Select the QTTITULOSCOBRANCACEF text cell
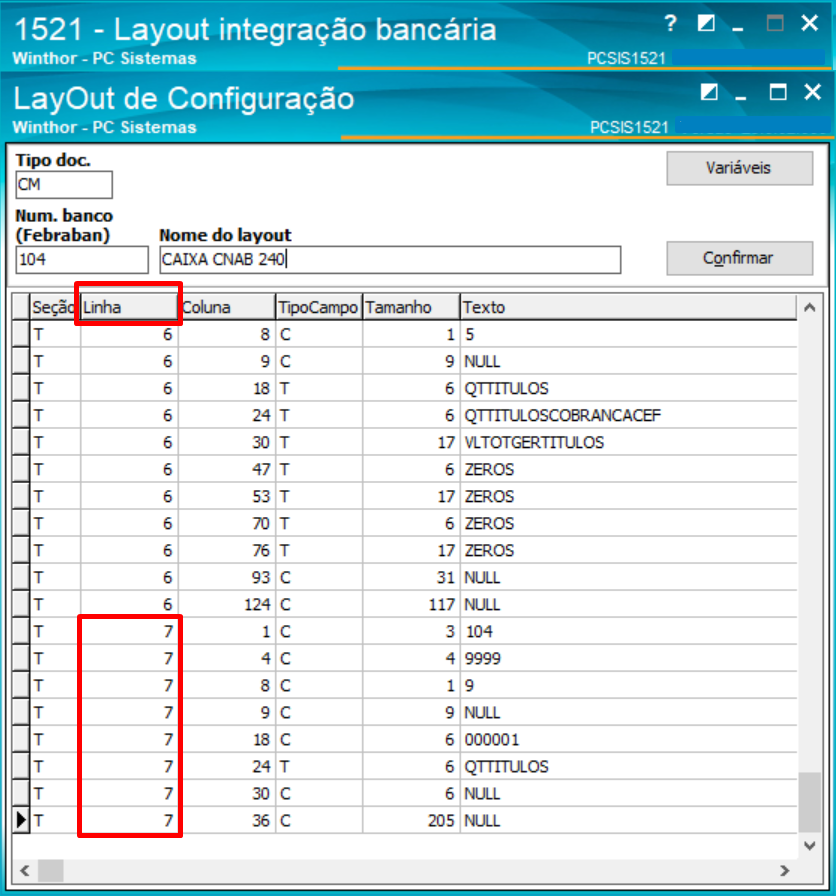Screen dimensions: 836x896 (x=628, y=415)
